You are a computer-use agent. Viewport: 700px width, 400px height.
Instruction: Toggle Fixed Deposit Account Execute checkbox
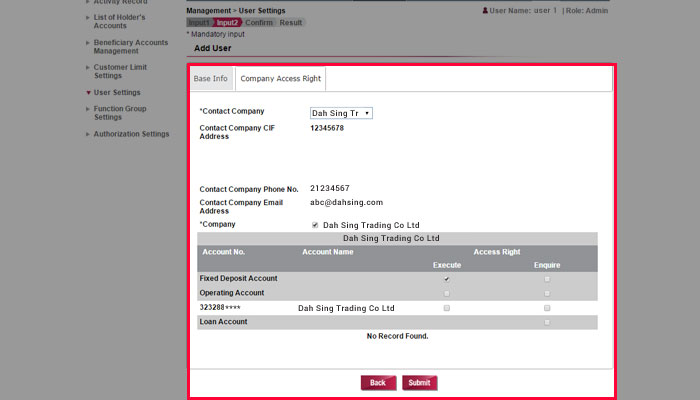[447, 279]
